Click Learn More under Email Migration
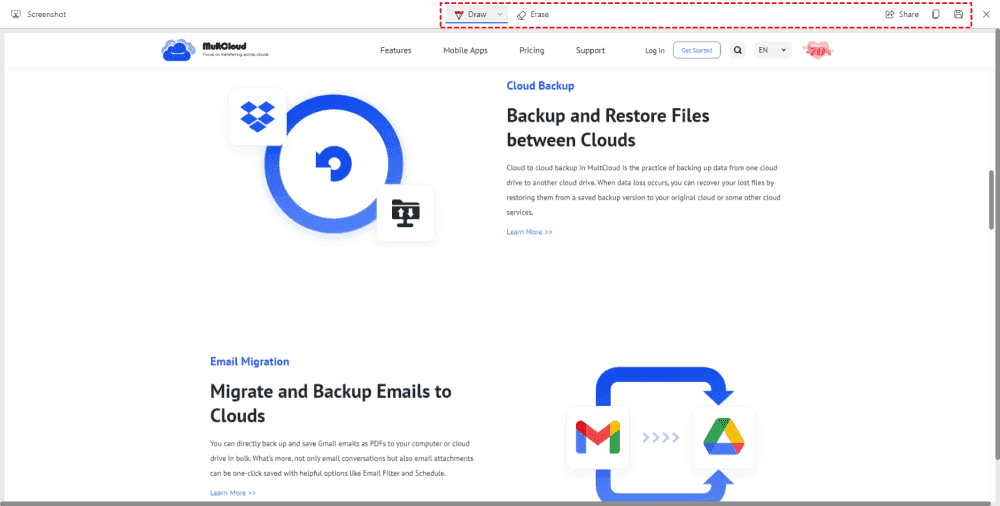 233,493
